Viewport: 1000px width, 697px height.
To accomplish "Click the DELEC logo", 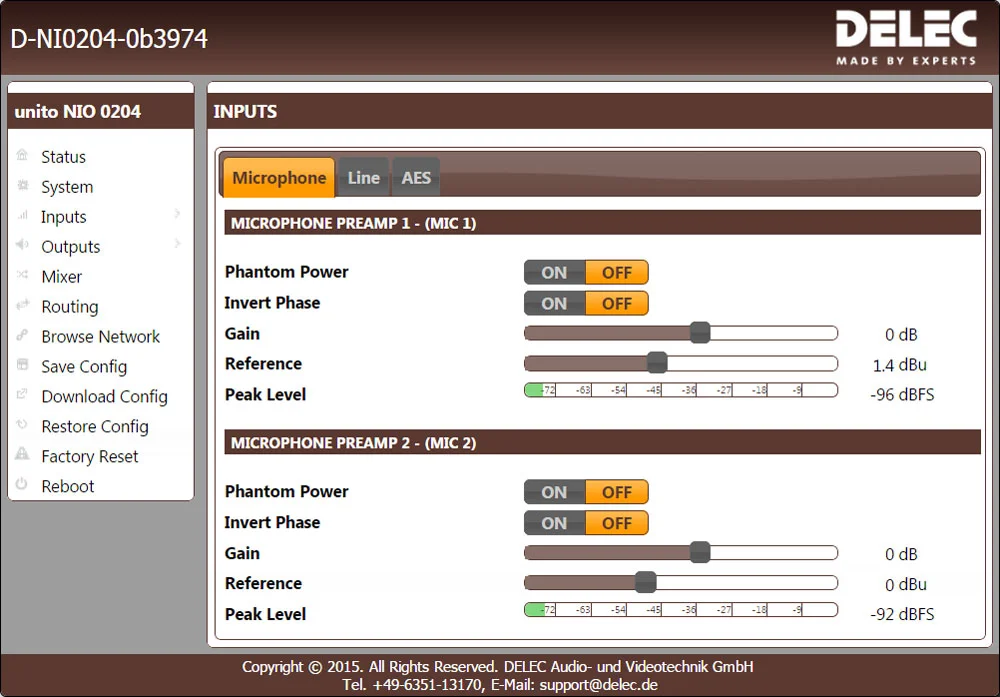I will click(x=906, y=37).
